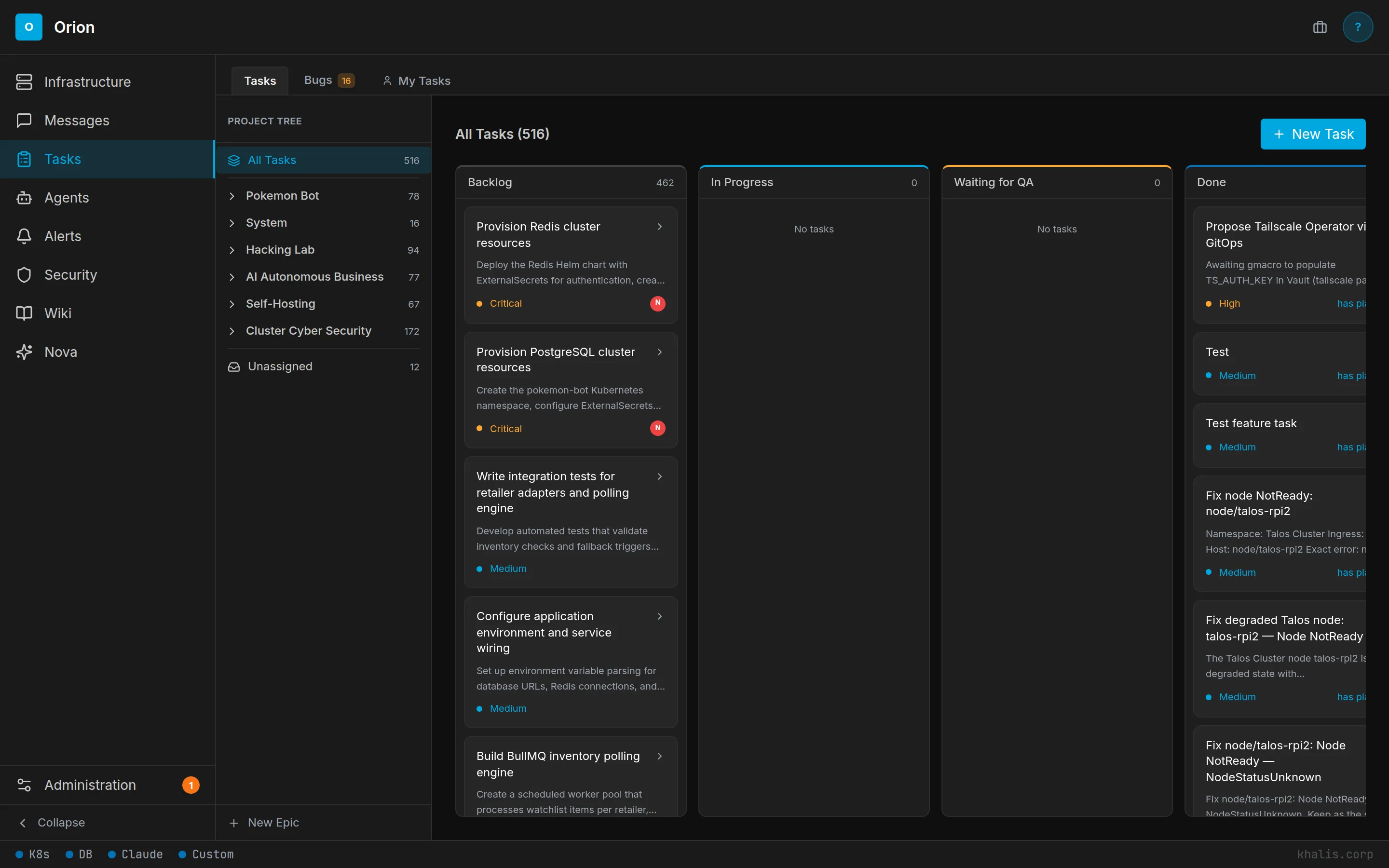Click the Backlog column header
This screenshot has height=868, width=1389.
(x=571, y=183)
